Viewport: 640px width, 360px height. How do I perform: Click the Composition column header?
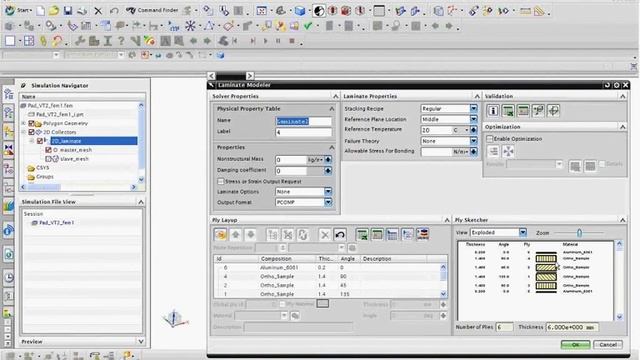coord(287,259)
